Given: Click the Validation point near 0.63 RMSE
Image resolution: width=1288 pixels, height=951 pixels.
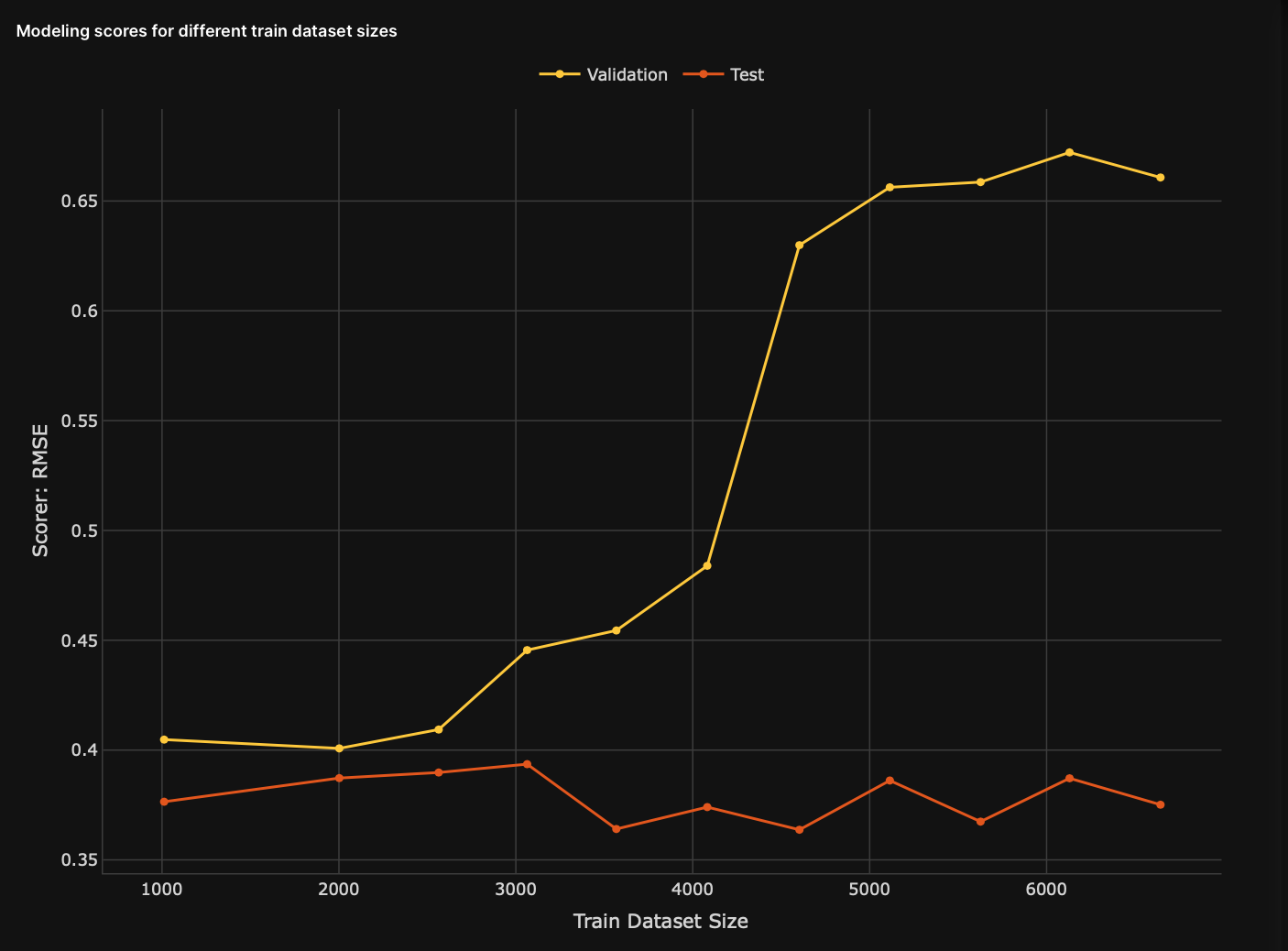Looking at the screenshot, I should click(799, 246).
